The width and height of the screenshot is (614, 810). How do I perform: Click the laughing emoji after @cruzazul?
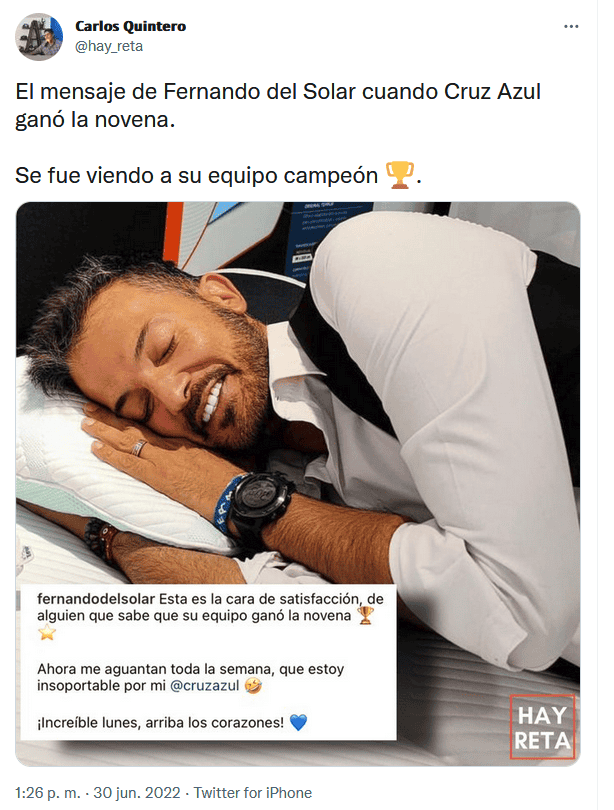click(x=253, y=686)
